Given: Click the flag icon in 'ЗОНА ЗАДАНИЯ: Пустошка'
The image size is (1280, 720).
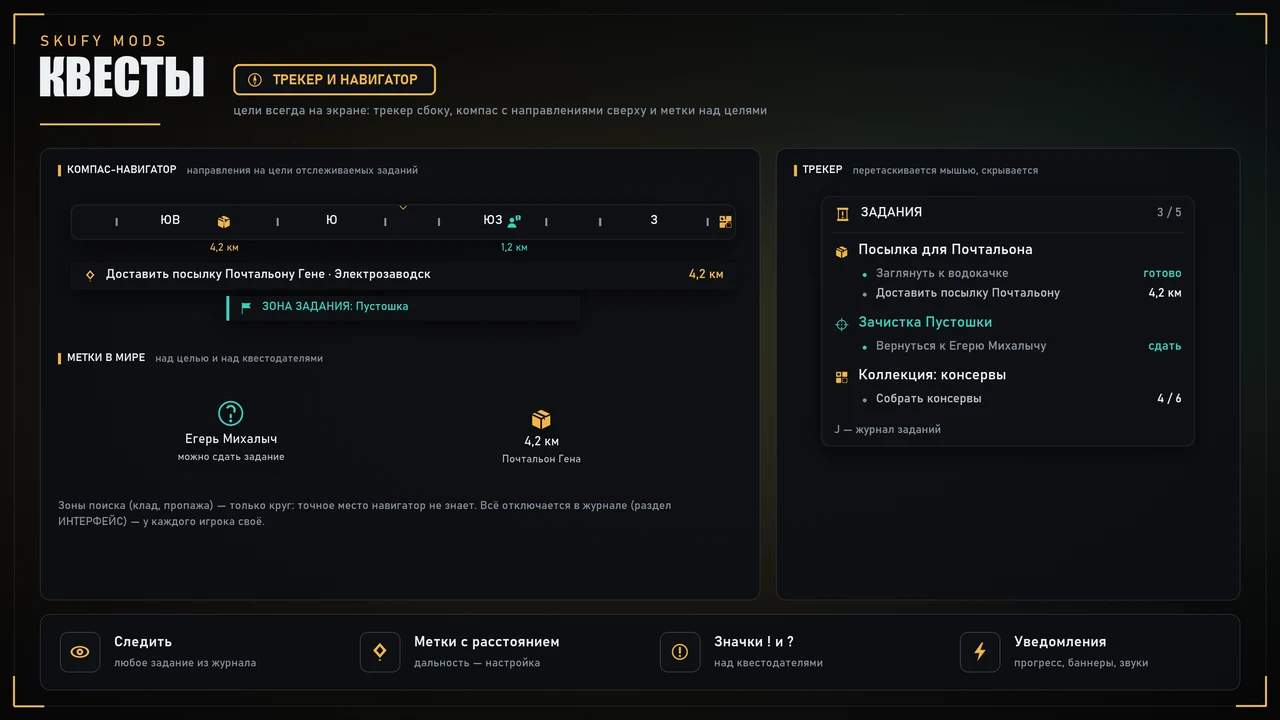Looking at the screenshot, I should [246, 306].
